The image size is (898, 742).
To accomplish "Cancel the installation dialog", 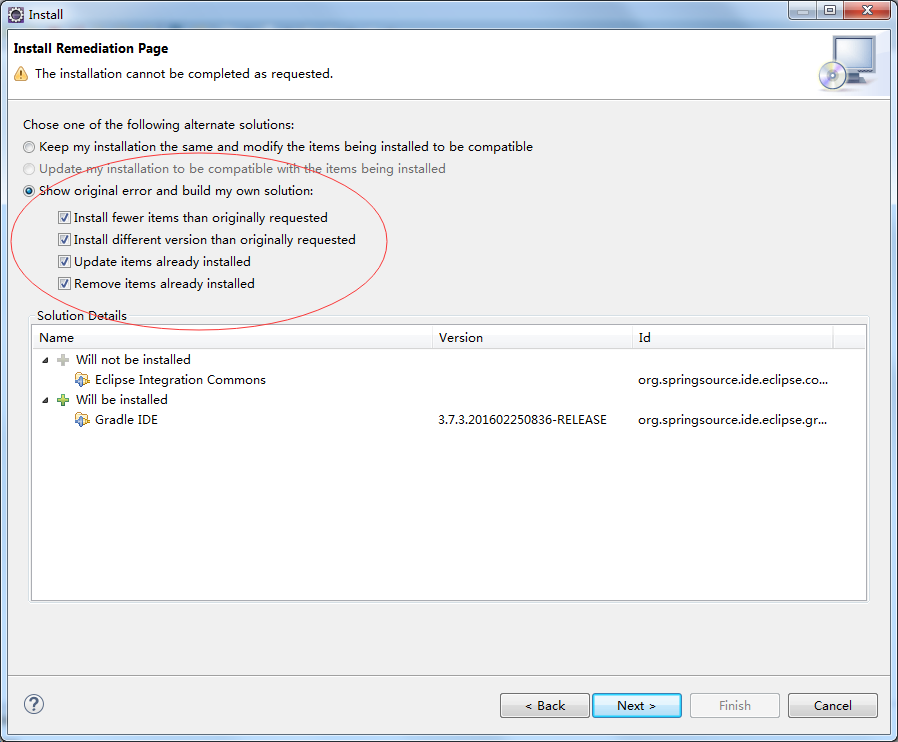I will point(833,705).
